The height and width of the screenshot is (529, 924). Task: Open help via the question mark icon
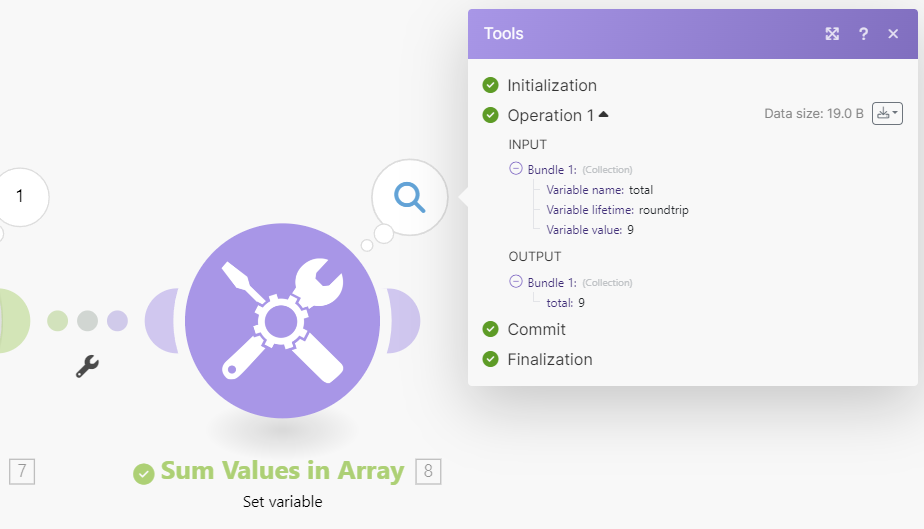863,34
